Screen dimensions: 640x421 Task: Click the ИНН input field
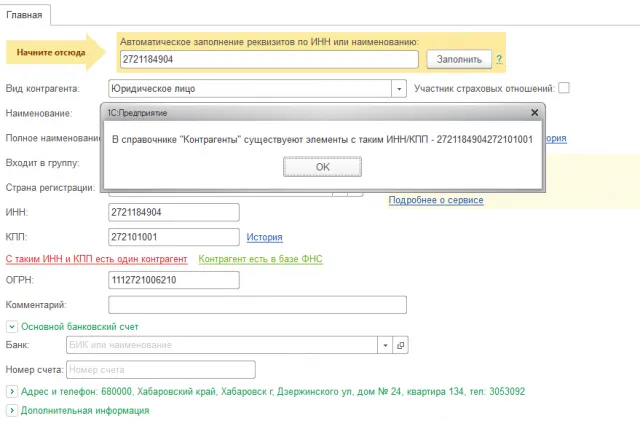coord(174,212)
